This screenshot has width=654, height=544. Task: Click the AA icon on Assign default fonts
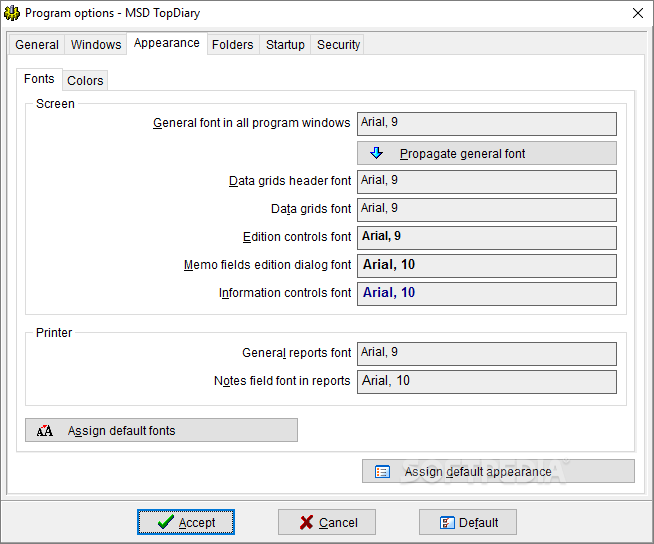pyautogui.click(x=45, y=431)
